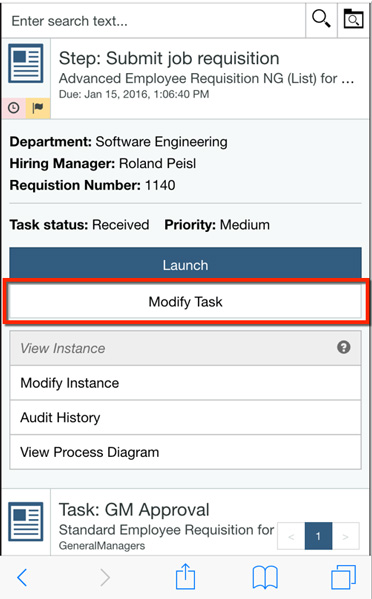Open the browser bookmarks book icon
The height and width of the screenshot is (599, 372).
coord(265,577)
